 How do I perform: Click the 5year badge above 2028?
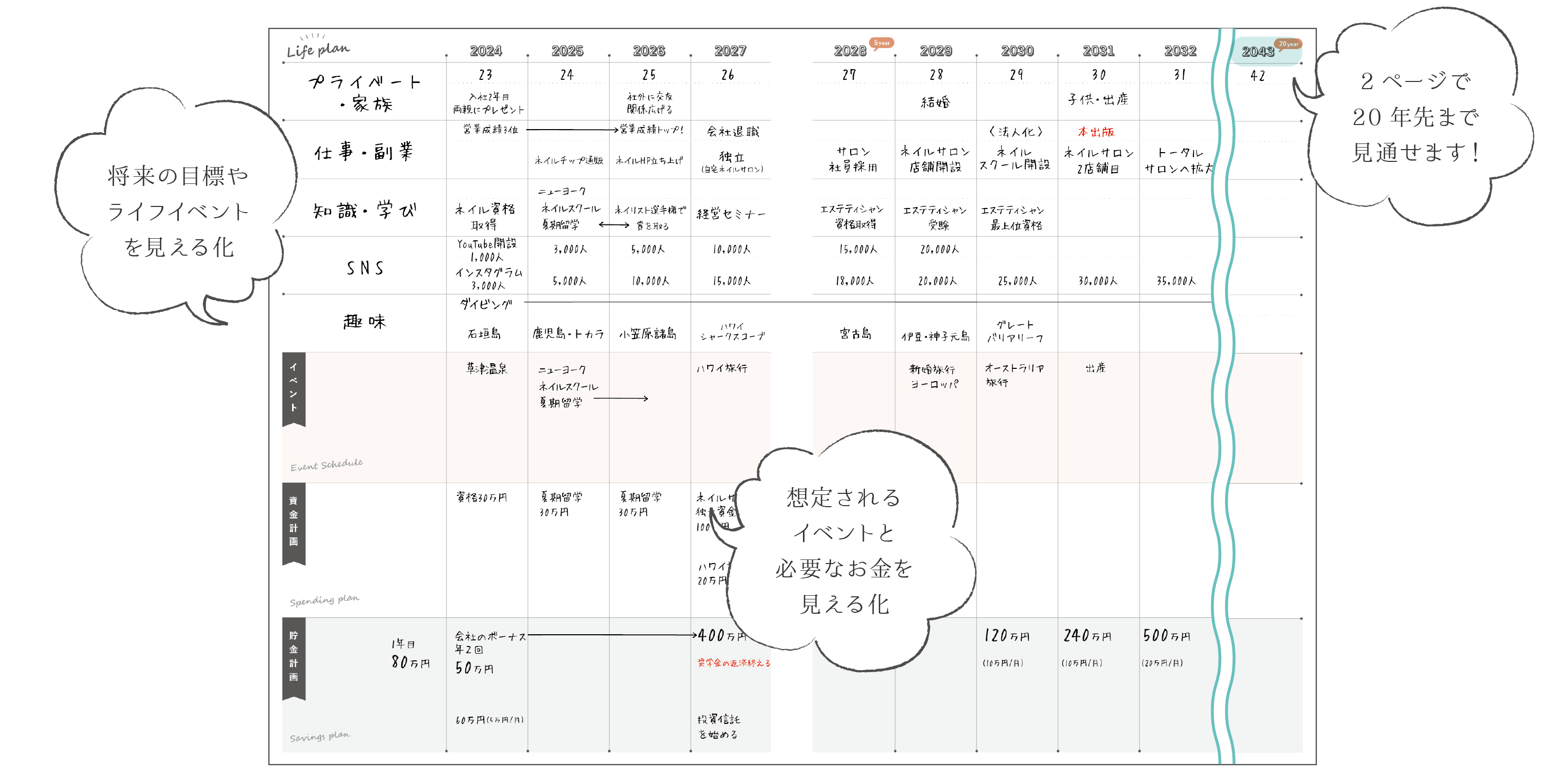(881, 43)
